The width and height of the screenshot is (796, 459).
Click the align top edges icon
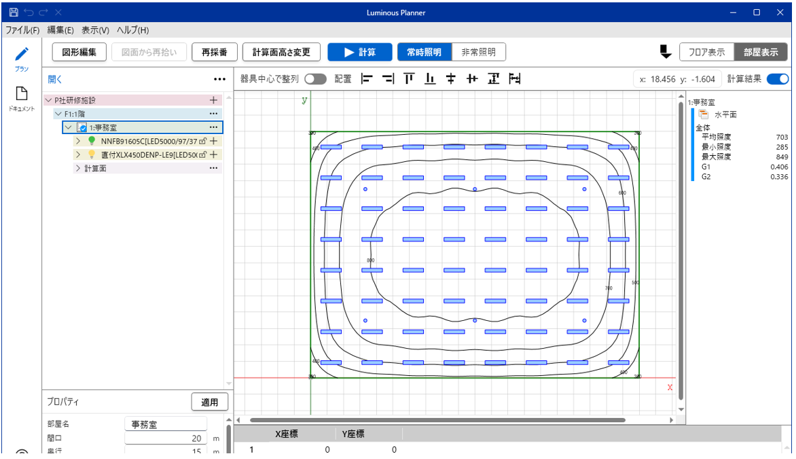click(408, 79)
